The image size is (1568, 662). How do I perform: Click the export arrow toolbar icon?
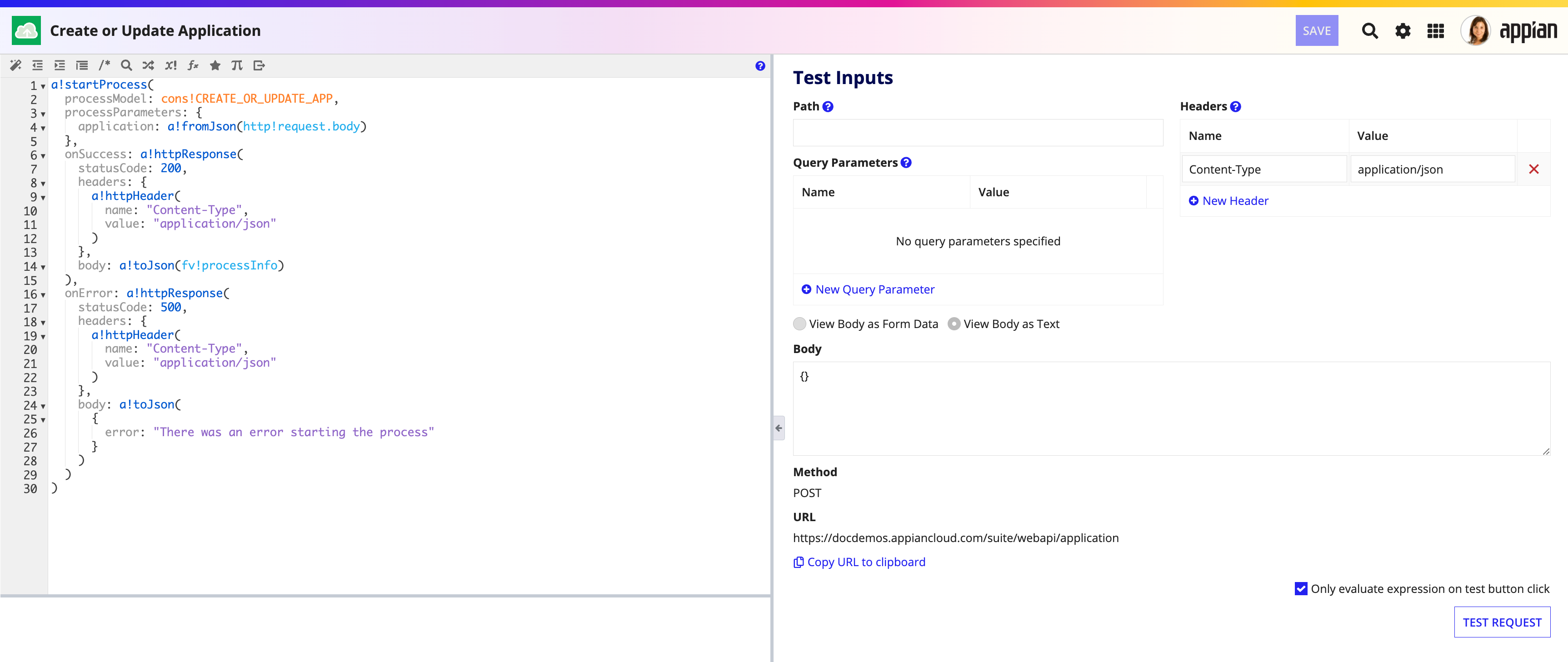click(x=260, y=65)
